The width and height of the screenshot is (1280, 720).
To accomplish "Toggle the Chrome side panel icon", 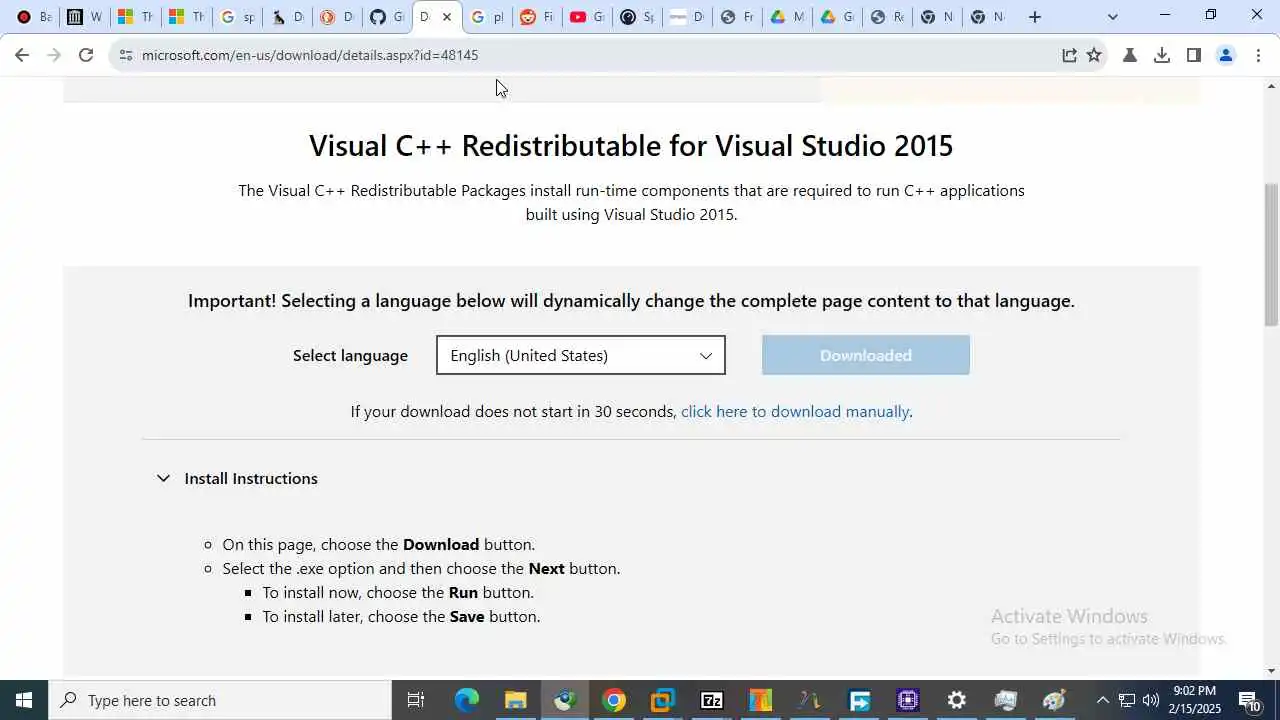I will (x=1194, y=55).
